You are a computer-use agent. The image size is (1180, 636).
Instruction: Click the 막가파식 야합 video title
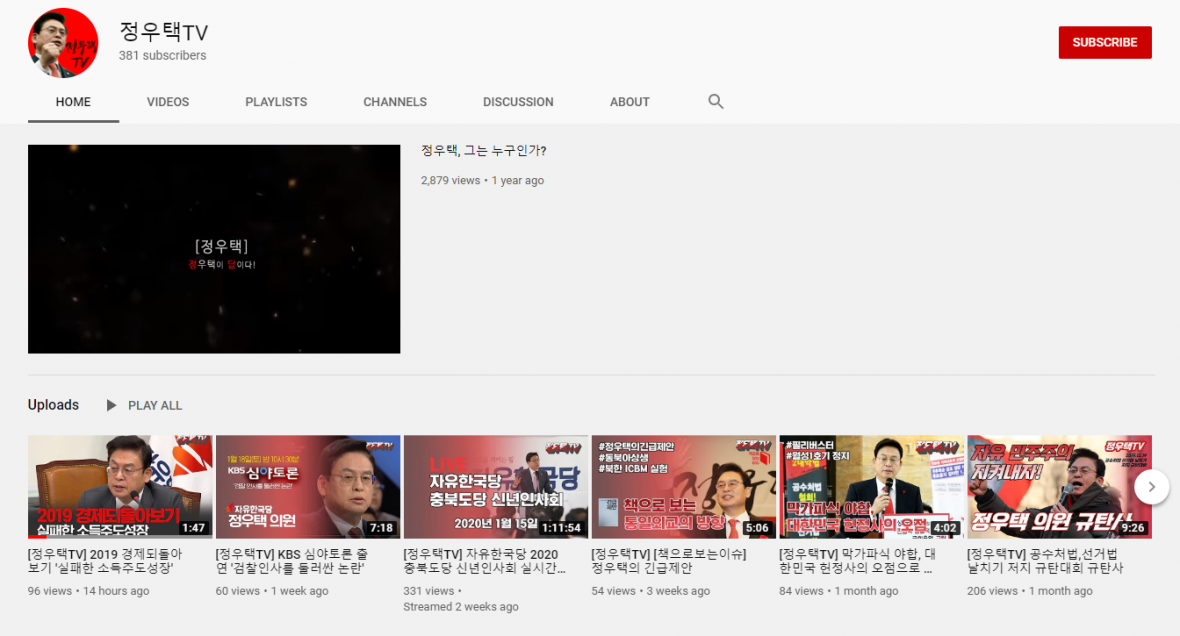pyautogui.click(x=858, y=561)
